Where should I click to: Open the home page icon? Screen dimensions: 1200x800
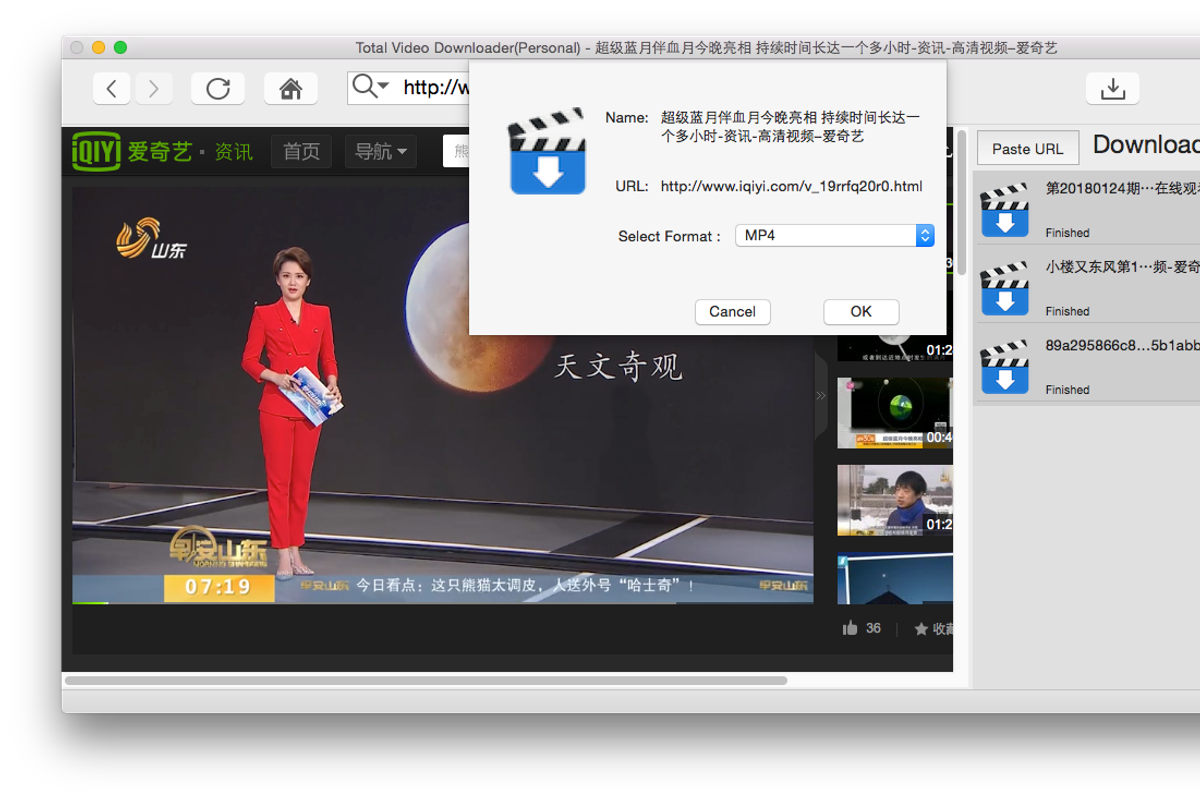(291, 88)
